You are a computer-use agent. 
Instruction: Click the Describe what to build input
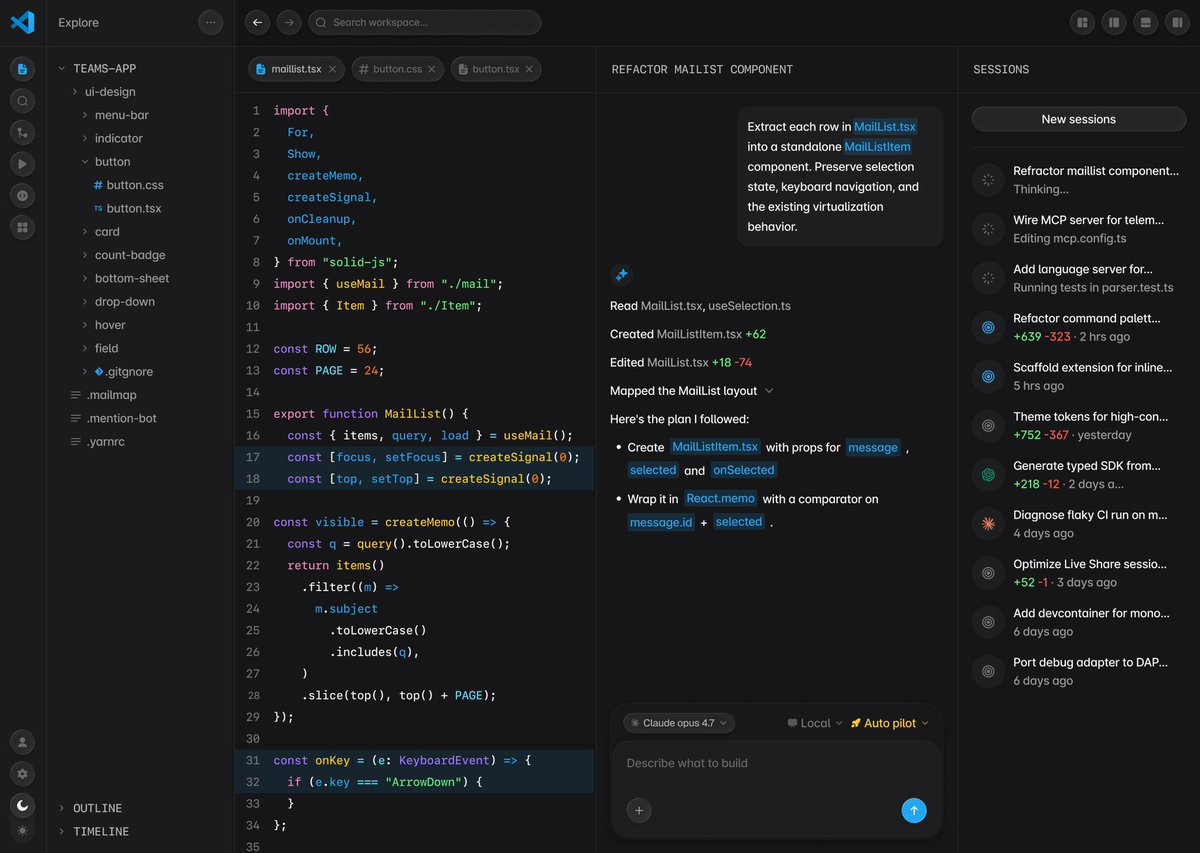tap(776, 764)
